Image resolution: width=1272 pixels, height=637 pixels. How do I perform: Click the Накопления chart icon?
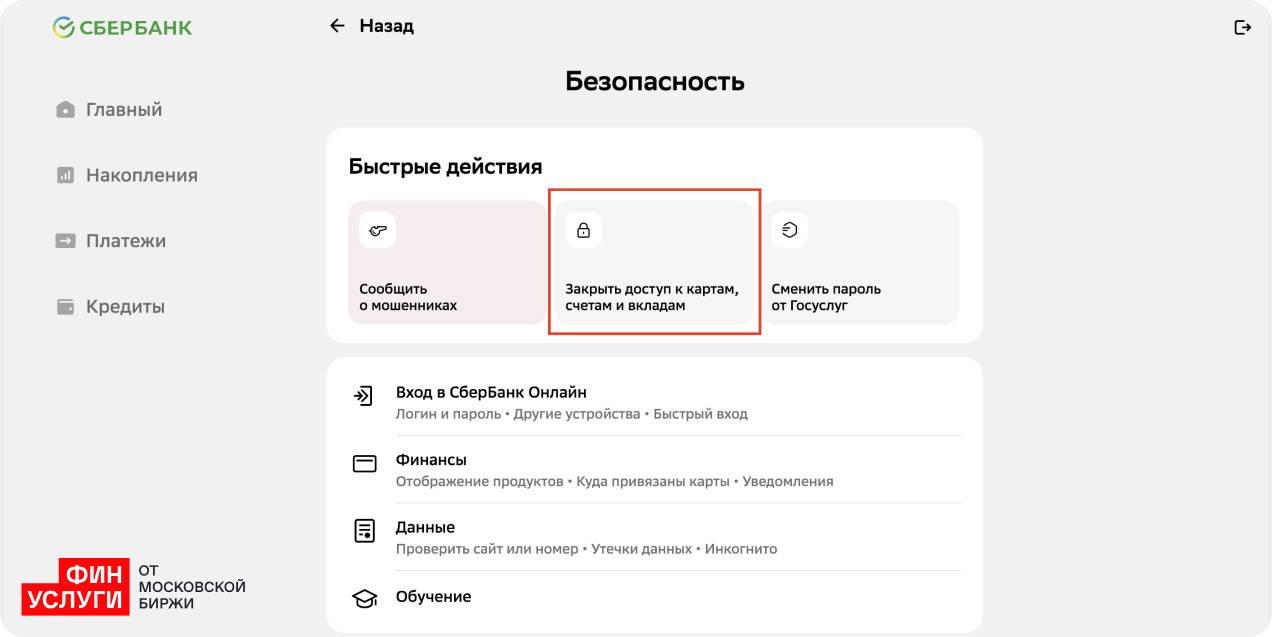point(65,175)
